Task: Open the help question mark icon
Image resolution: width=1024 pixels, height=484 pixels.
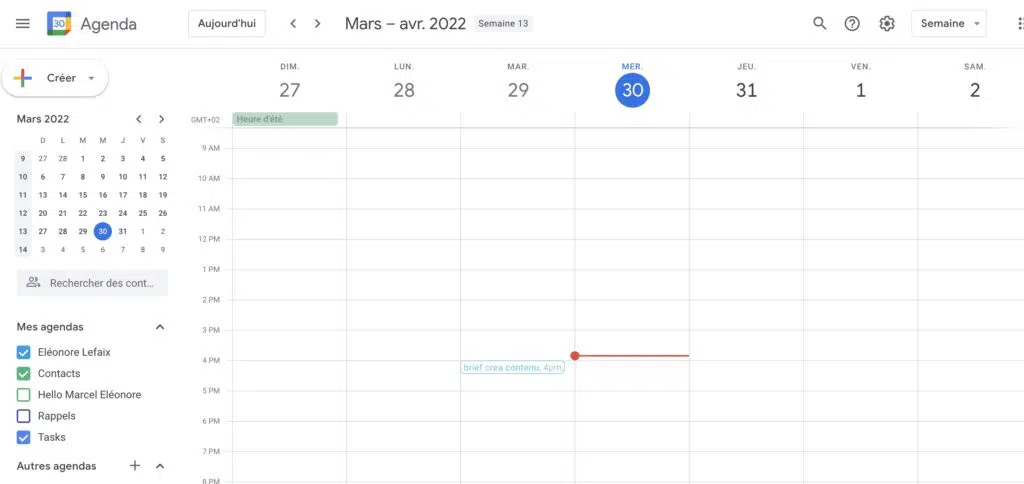Action: (x=852, y=24)
